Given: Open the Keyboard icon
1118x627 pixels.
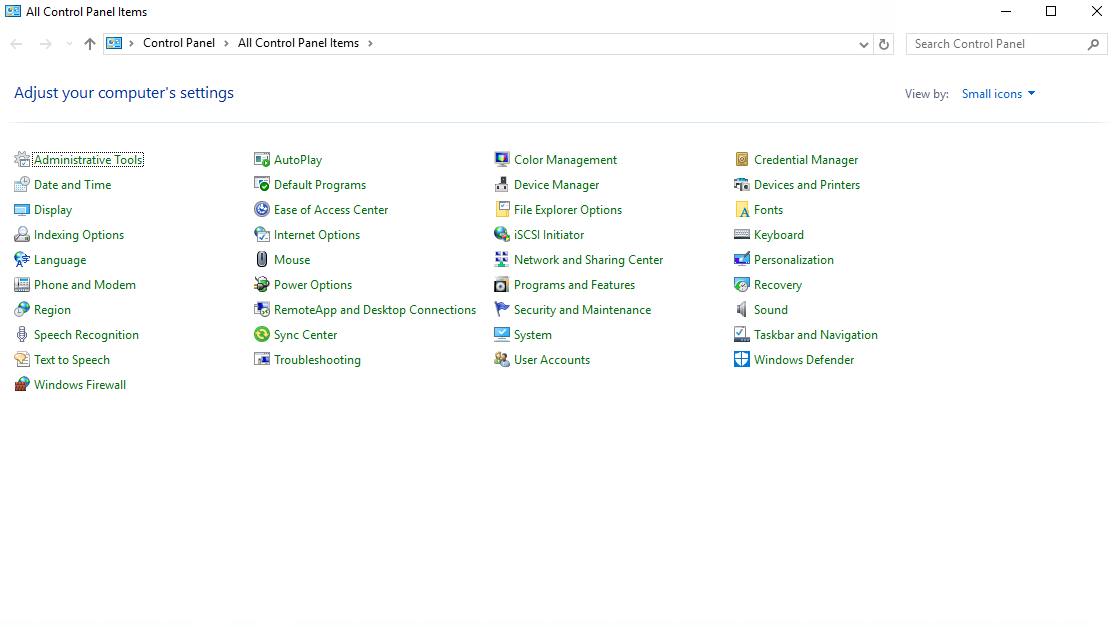Looking at the screenshot, I should point(742,235).
